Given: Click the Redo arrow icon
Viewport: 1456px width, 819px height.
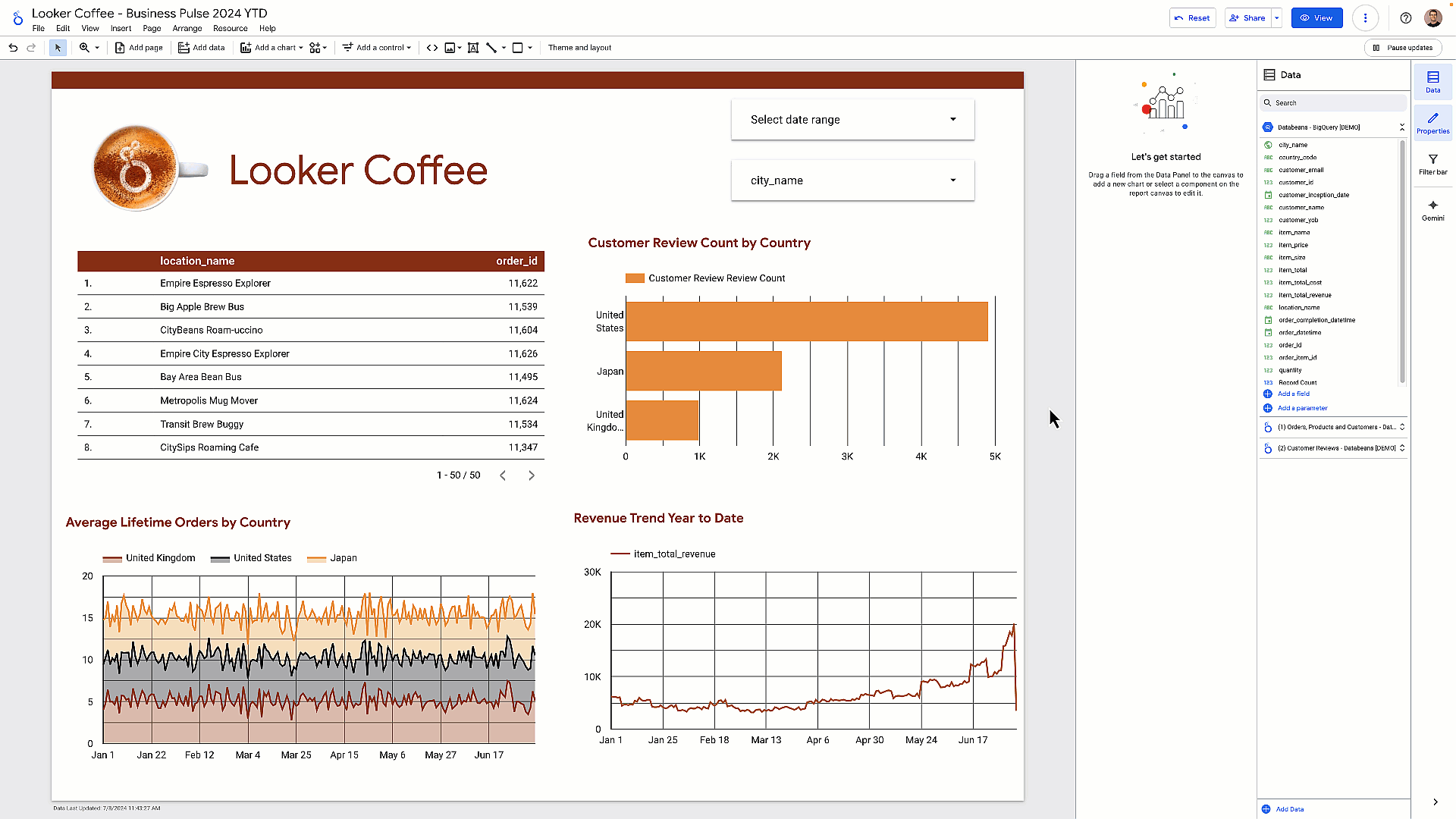Looking at the screenshot, I should (x=31, y=48).
